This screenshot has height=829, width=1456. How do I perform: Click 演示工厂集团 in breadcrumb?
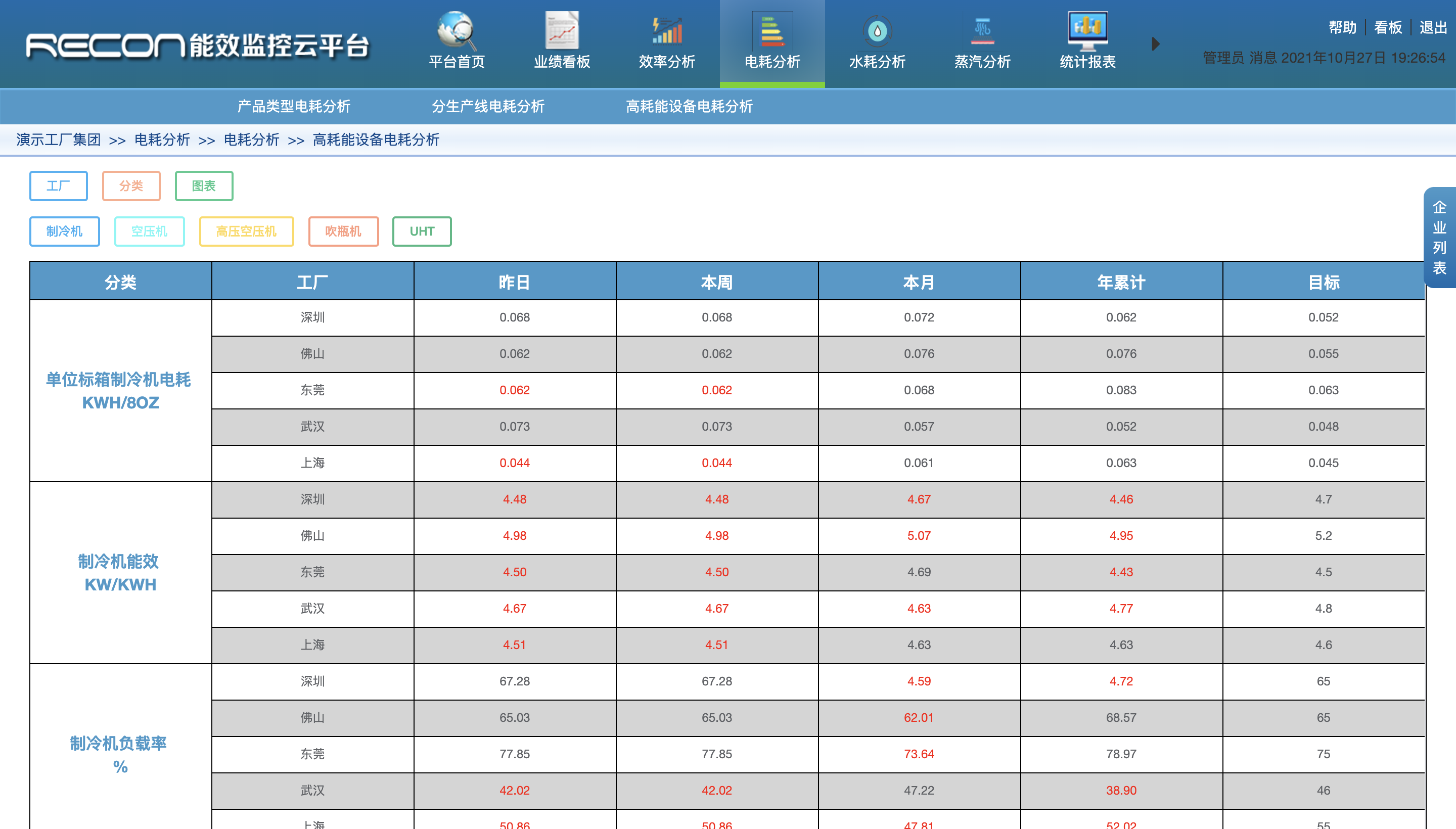tap(59, 140)
